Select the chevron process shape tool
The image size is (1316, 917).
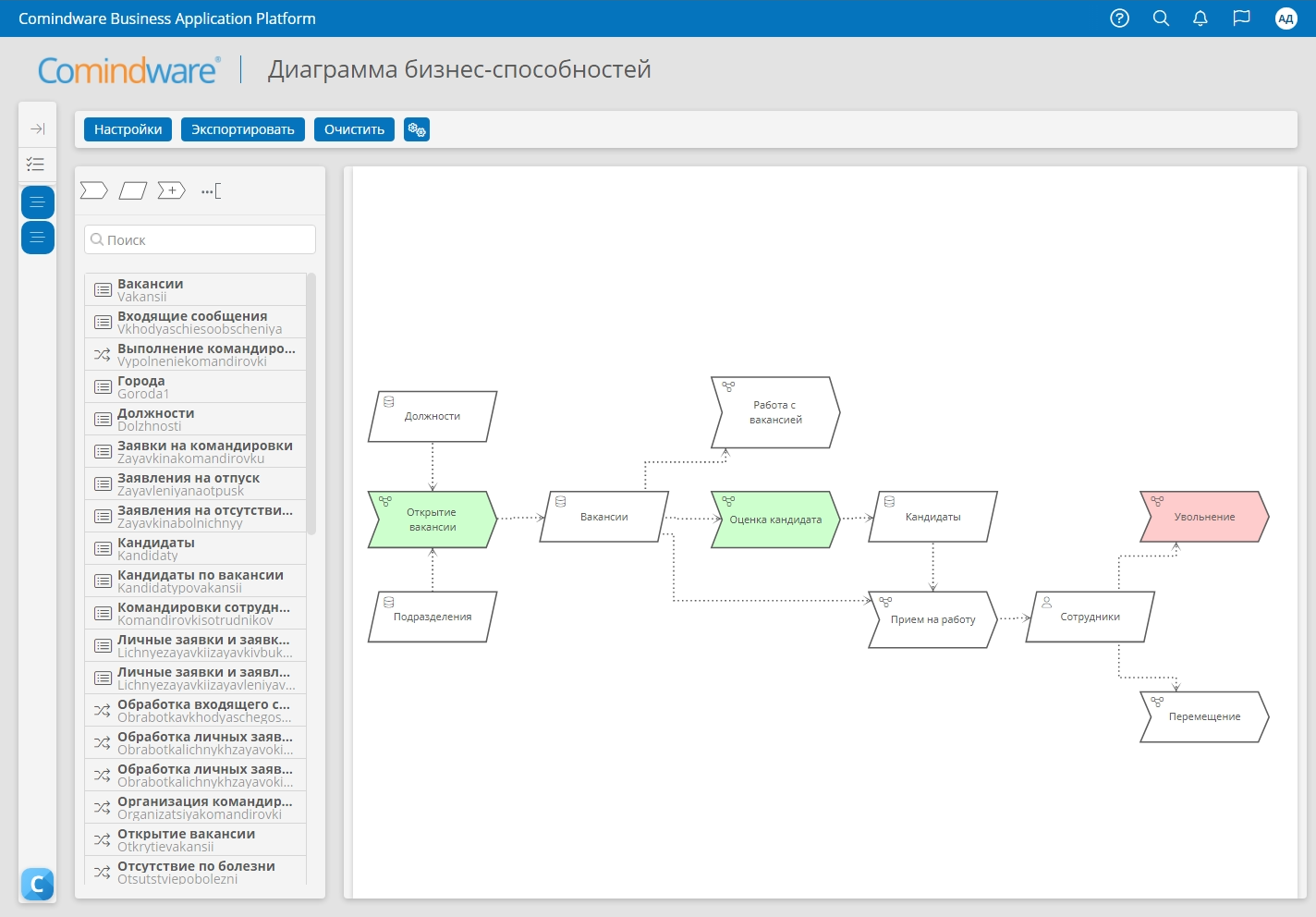click(93, 190)
